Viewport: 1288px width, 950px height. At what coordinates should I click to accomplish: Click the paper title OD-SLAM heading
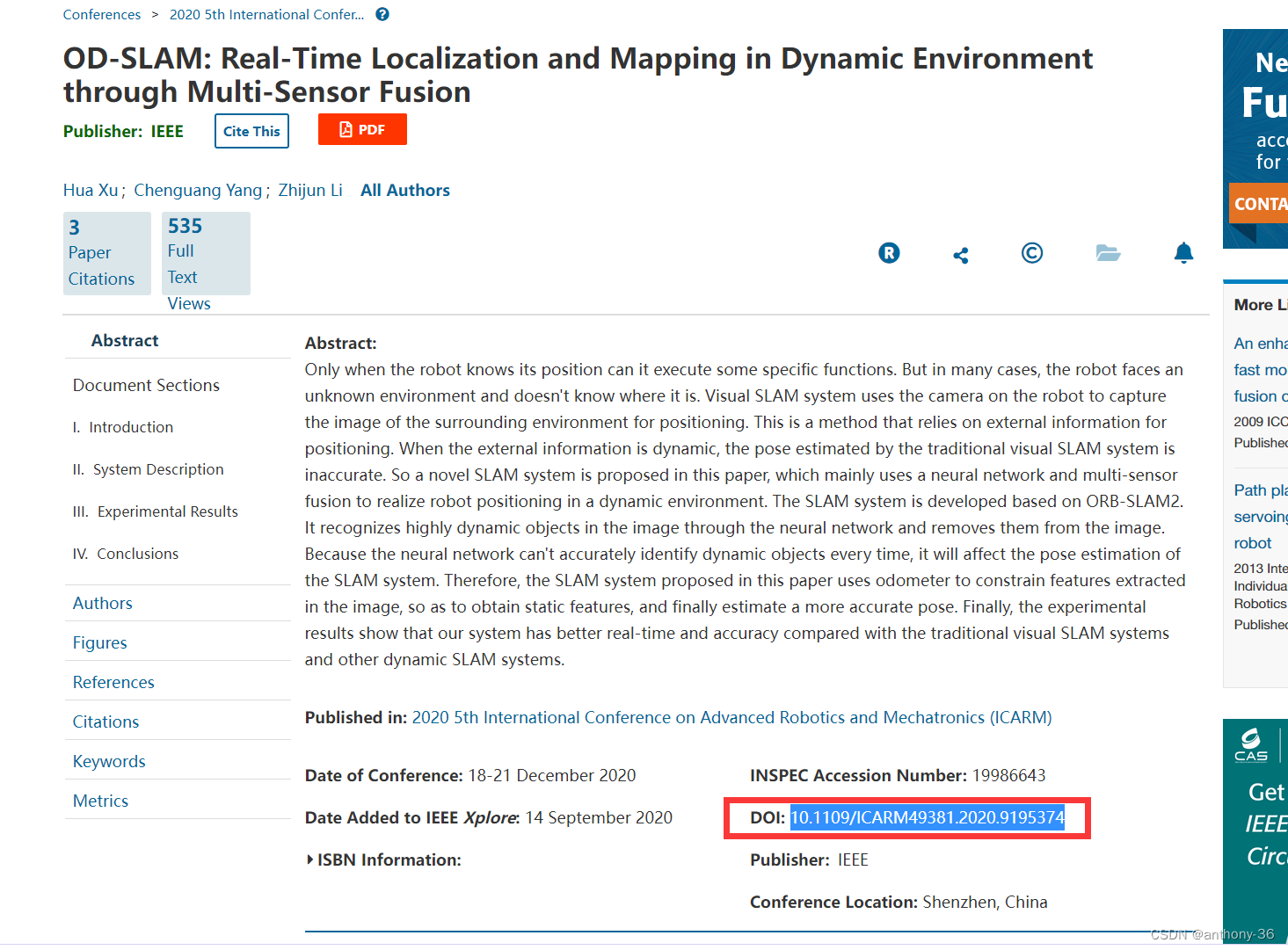coord(578,75)
